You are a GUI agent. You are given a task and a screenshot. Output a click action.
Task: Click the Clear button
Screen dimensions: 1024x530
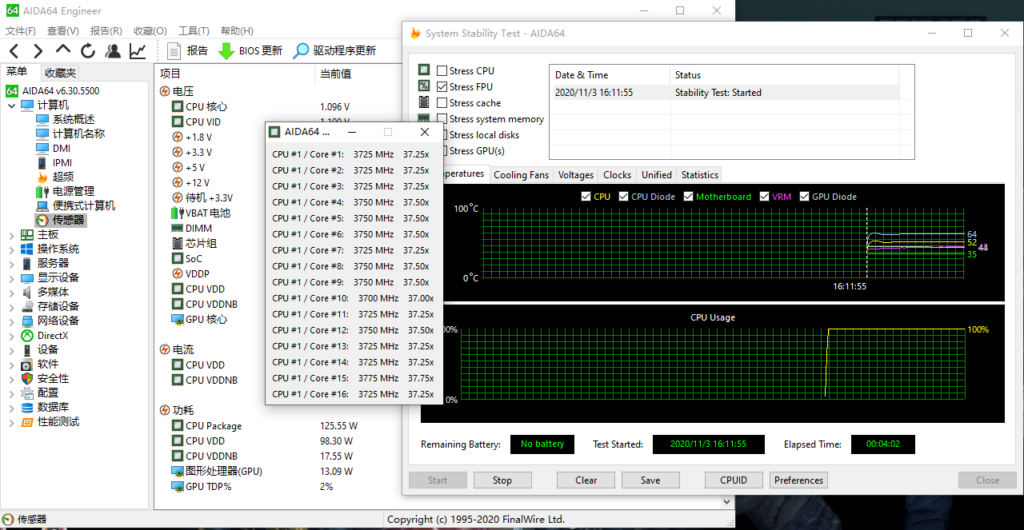586,480
